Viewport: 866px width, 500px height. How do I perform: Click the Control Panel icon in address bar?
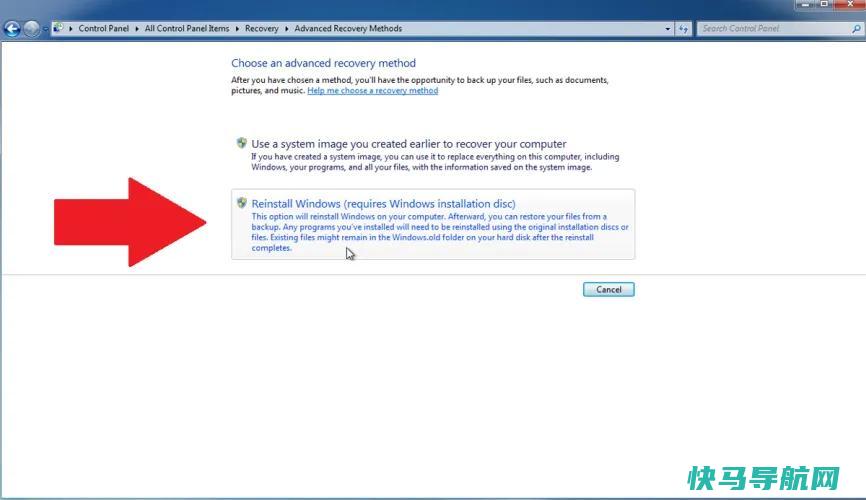(58, 28)
